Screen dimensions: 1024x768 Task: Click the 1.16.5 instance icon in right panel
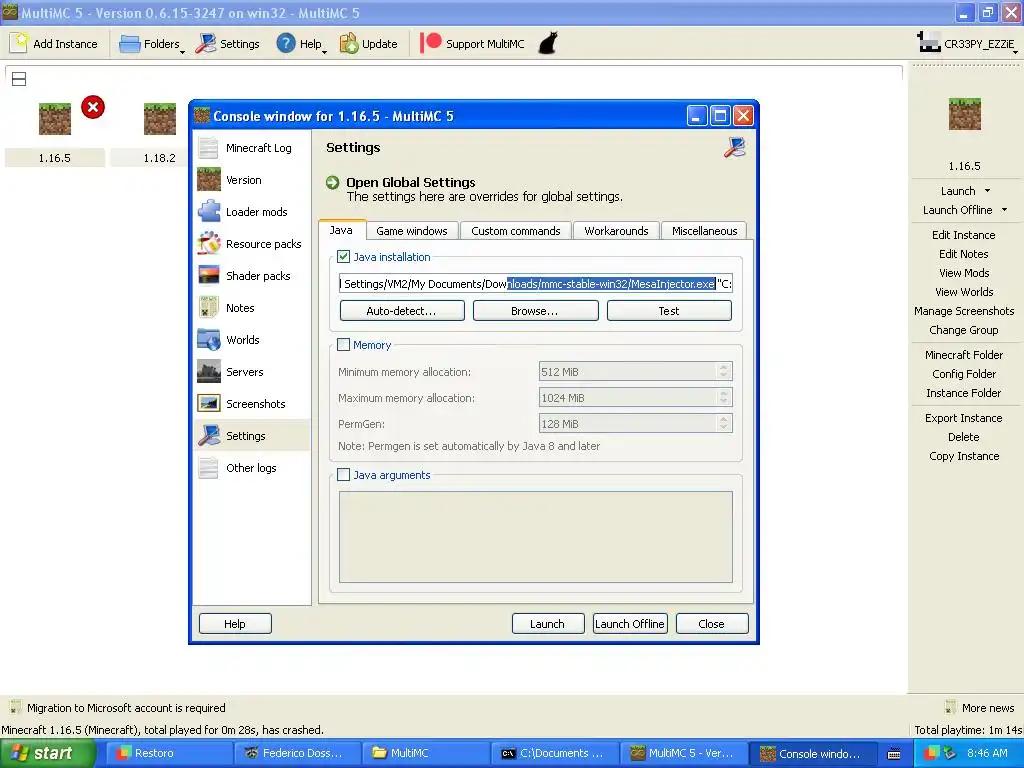(965, 114)
